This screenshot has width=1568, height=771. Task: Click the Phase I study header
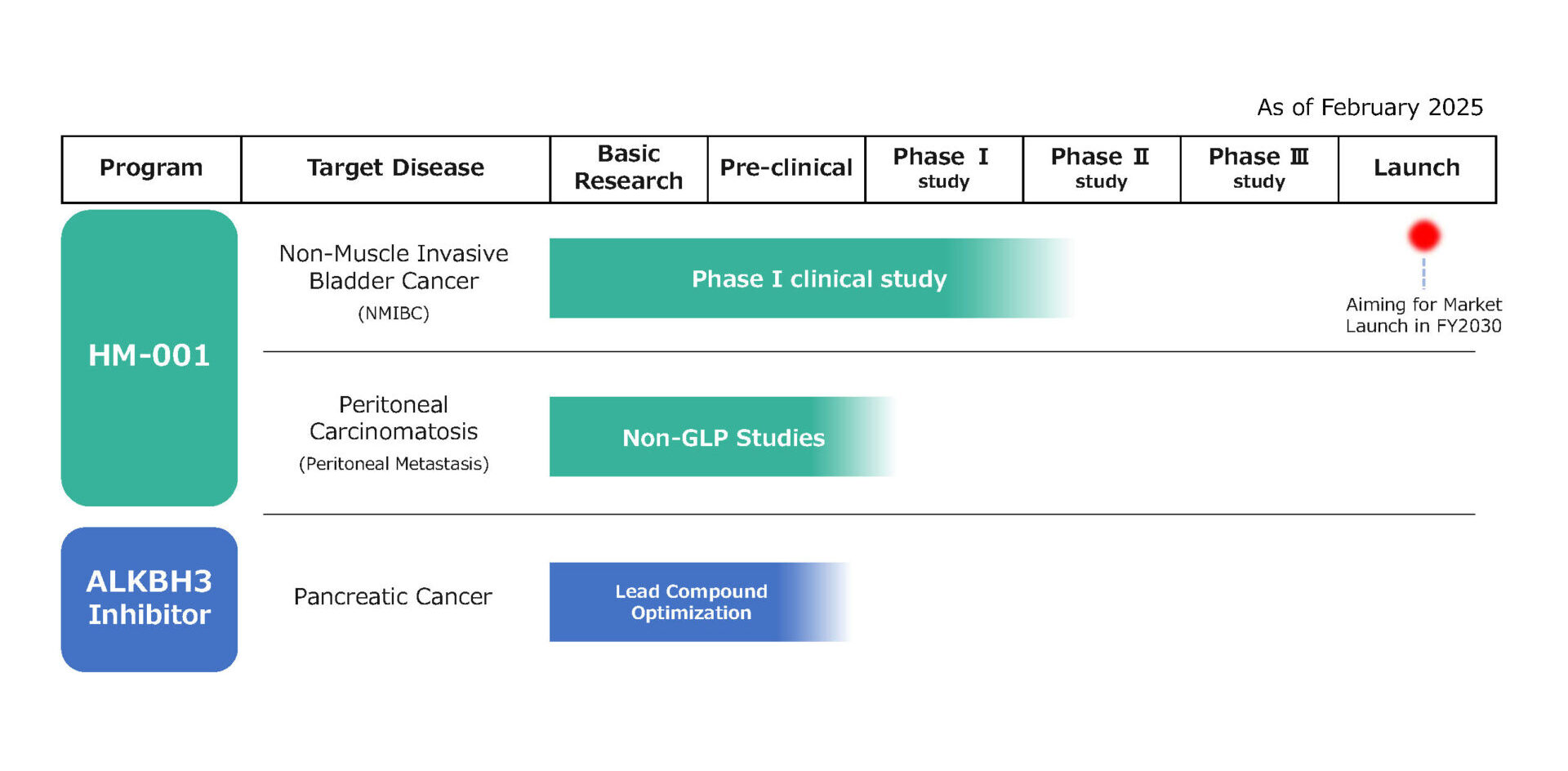pos(942,168)
